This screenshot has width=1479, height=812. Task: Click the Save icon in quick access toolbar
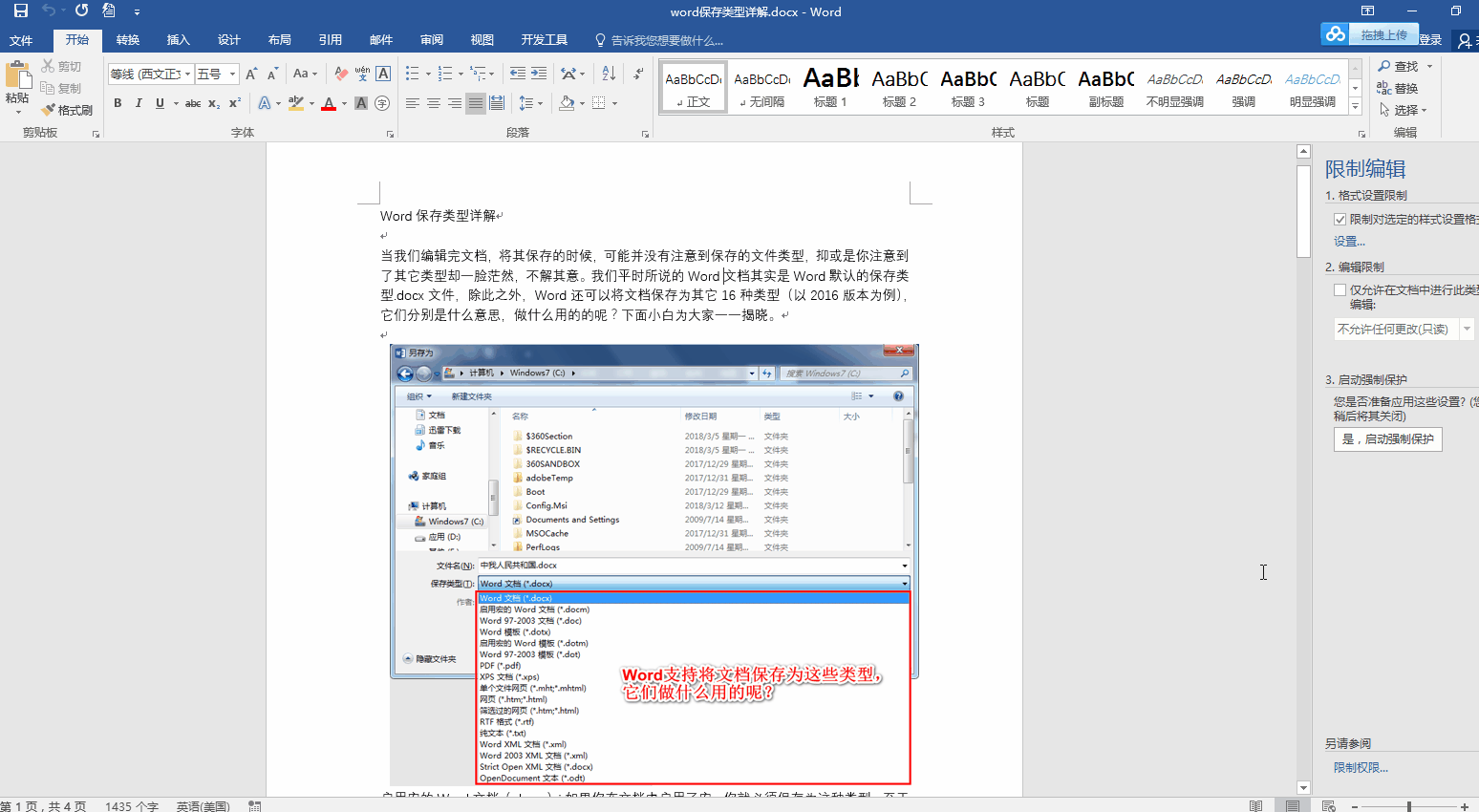coord(21,11)
